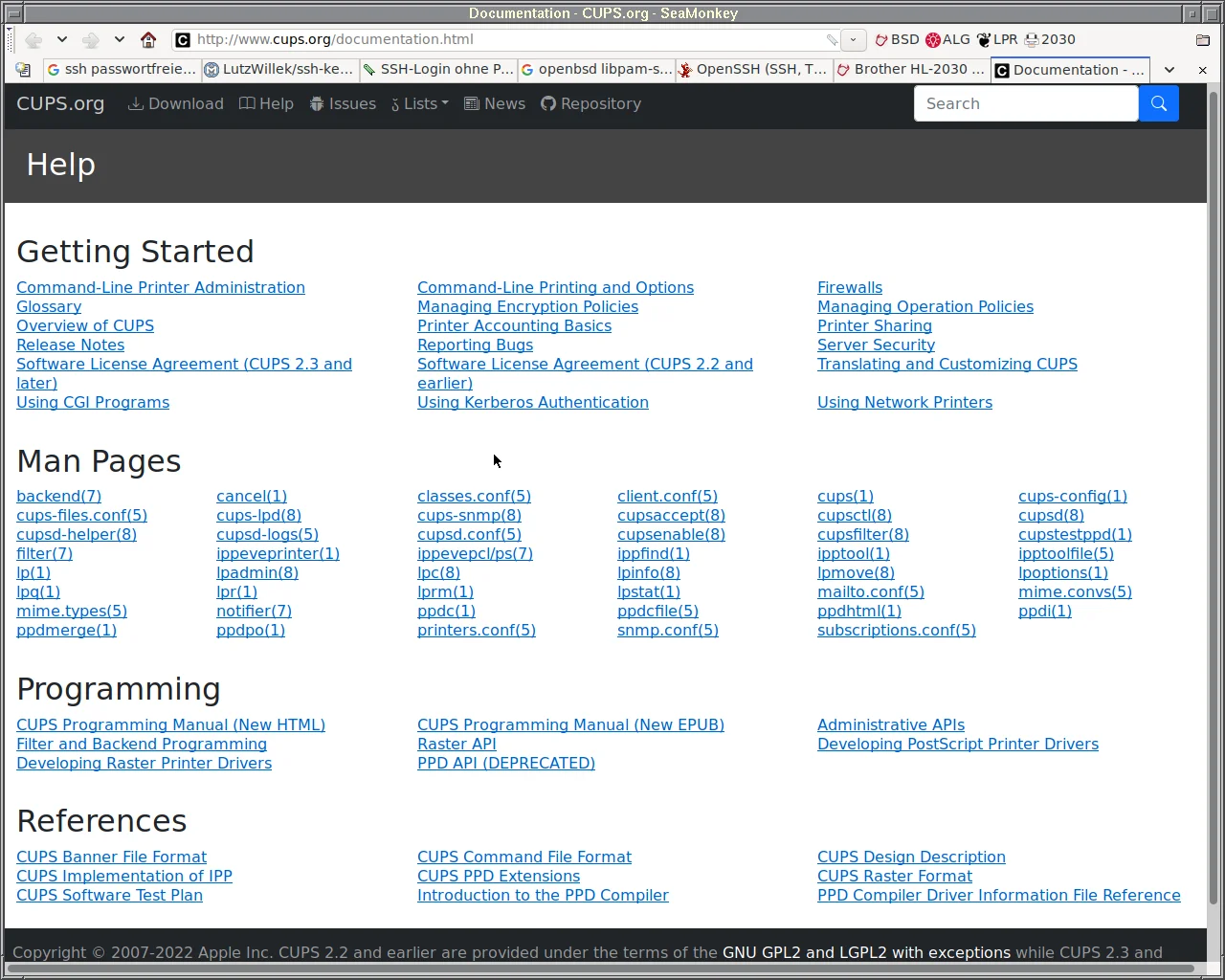Open the Download nav item
The width and height of the screenshot is (1225, 980).
176,103
